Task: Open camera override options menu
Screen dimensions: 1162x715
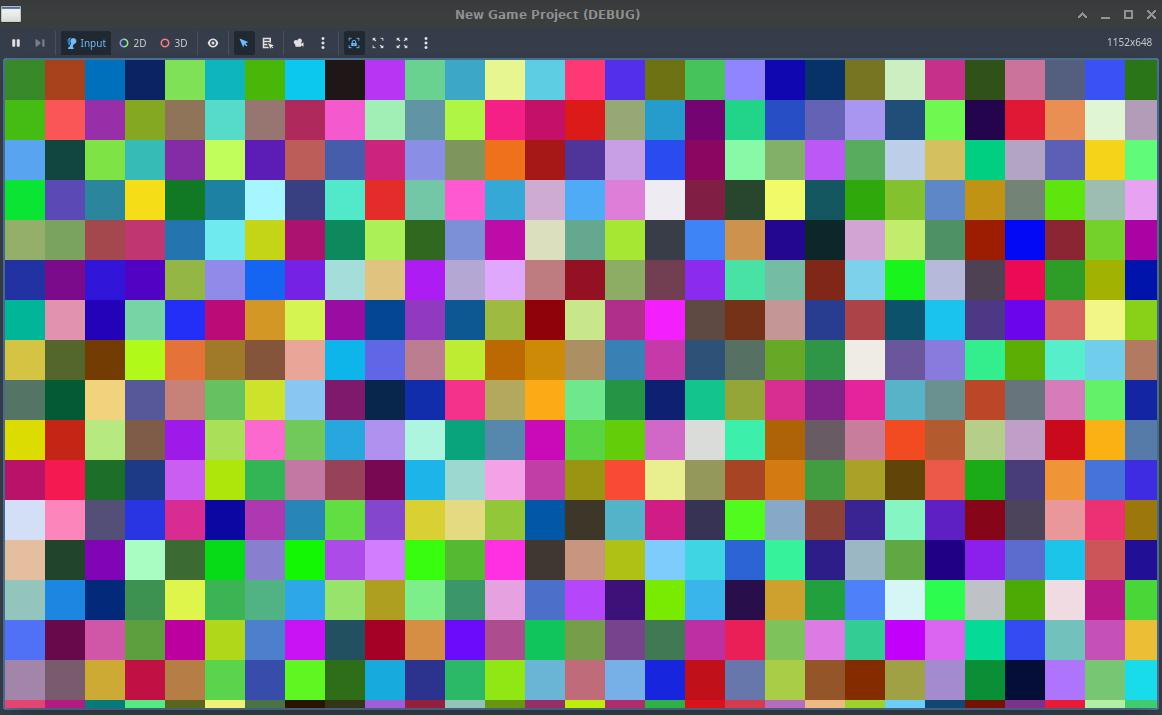Action: tap(322, 43)
